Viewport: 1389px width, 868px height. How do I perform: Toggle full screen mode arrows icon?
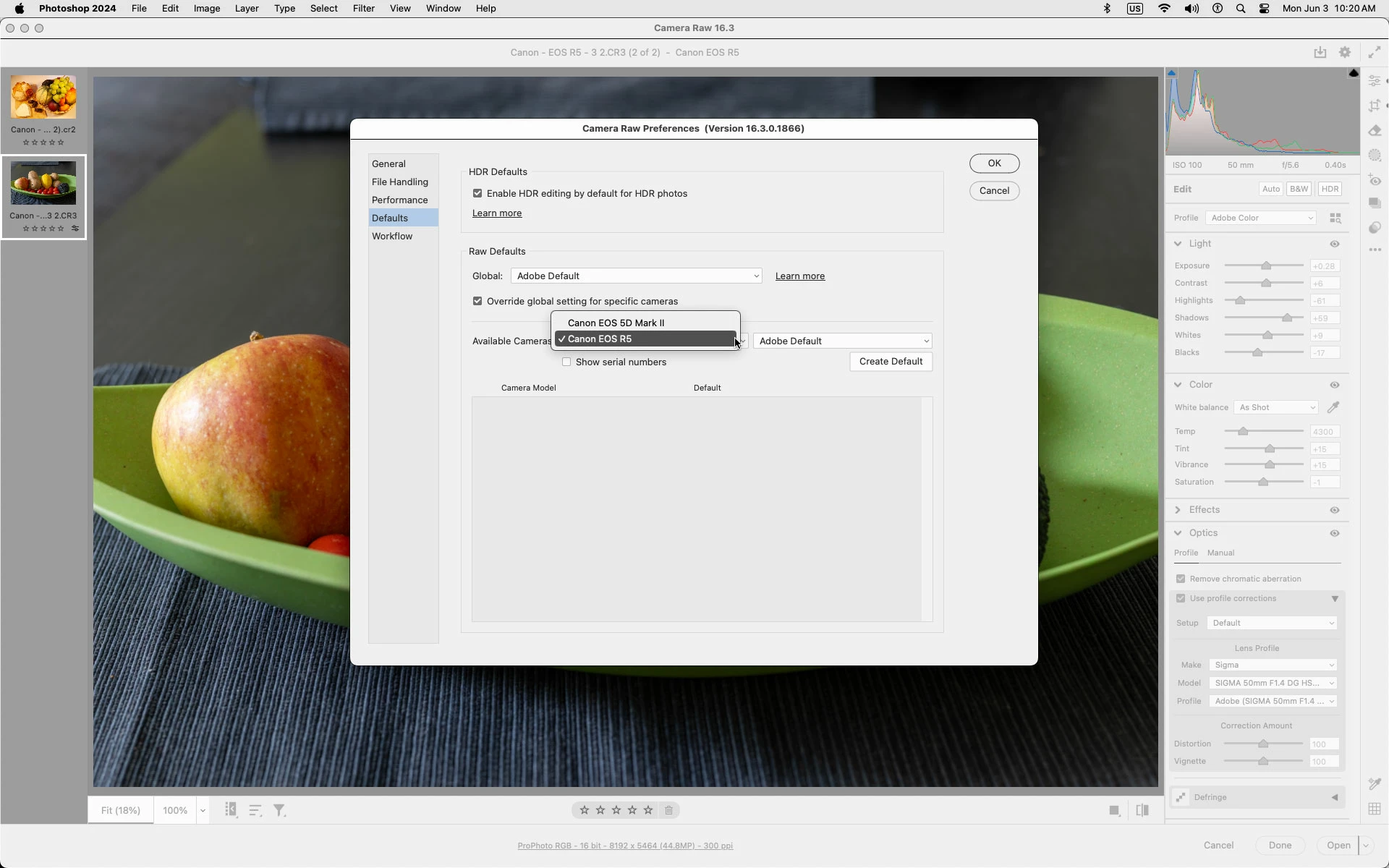1374,52
